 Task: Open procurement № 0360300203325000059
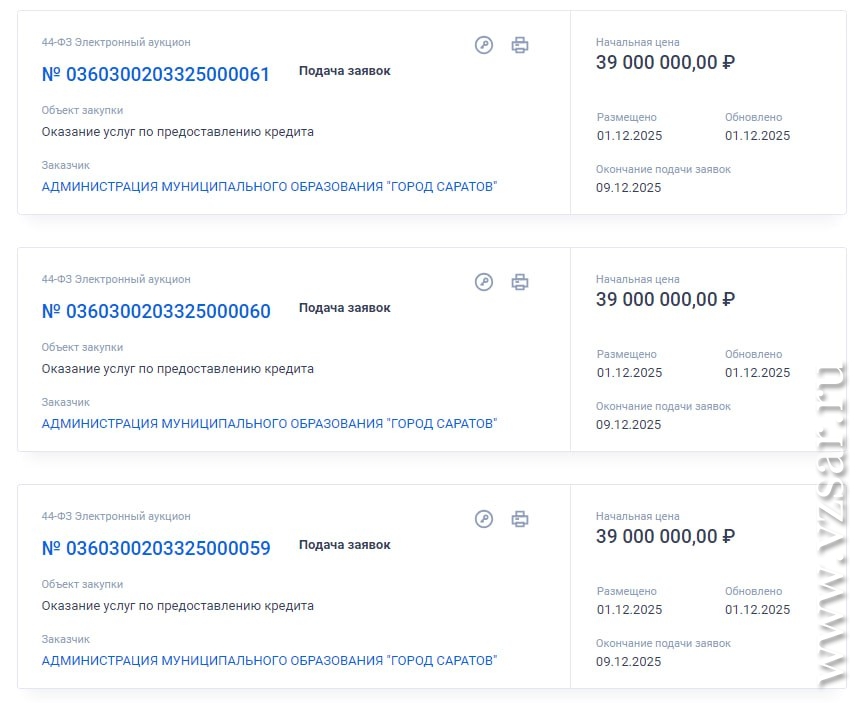pos(156,548)
